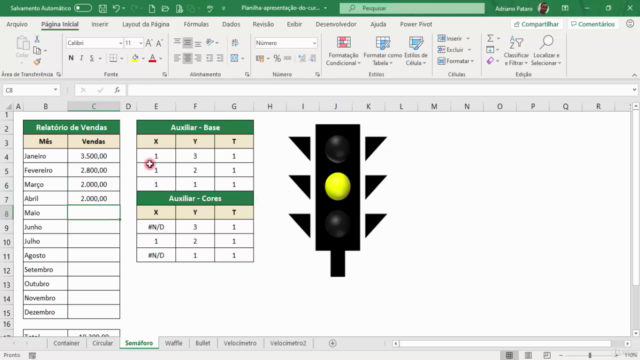Increase font size with larger A icon
Screen dimensions: 640x360
(149, 43)
